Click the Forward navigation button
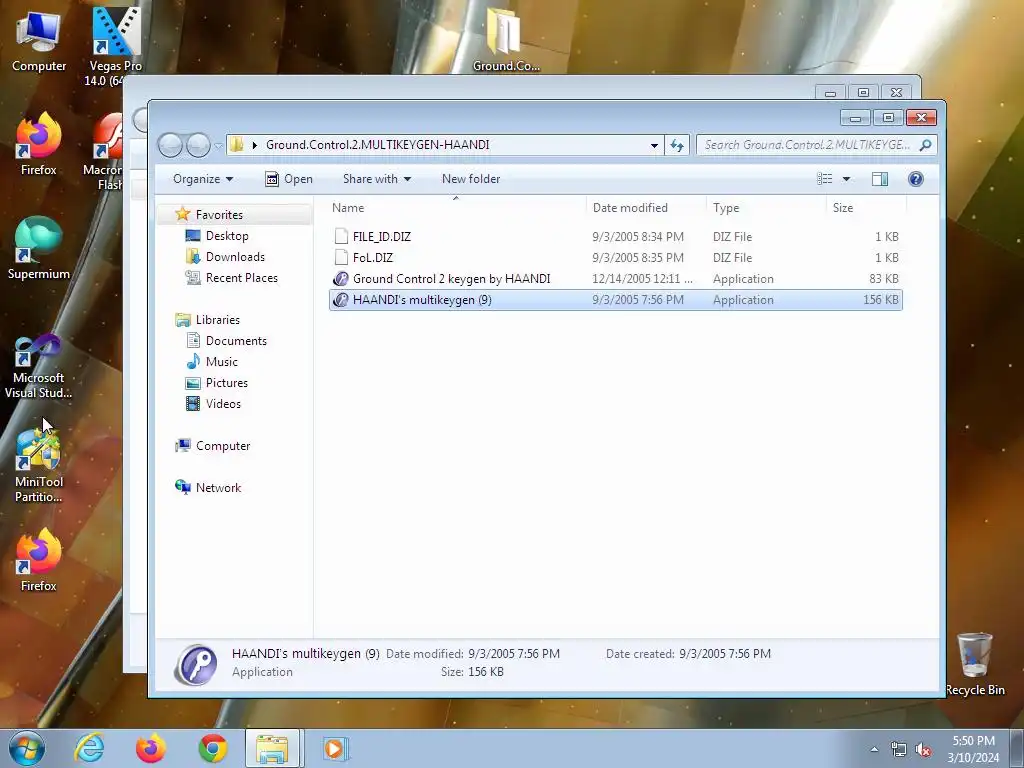1024x768 pixels. tap(199, 145)
